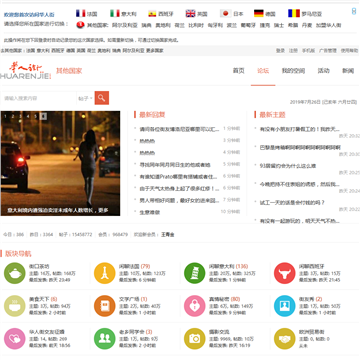Viewport: 360px width, 360px height.
Task: Click the 瑞士 country link in top row
Action: click(279, 25)
